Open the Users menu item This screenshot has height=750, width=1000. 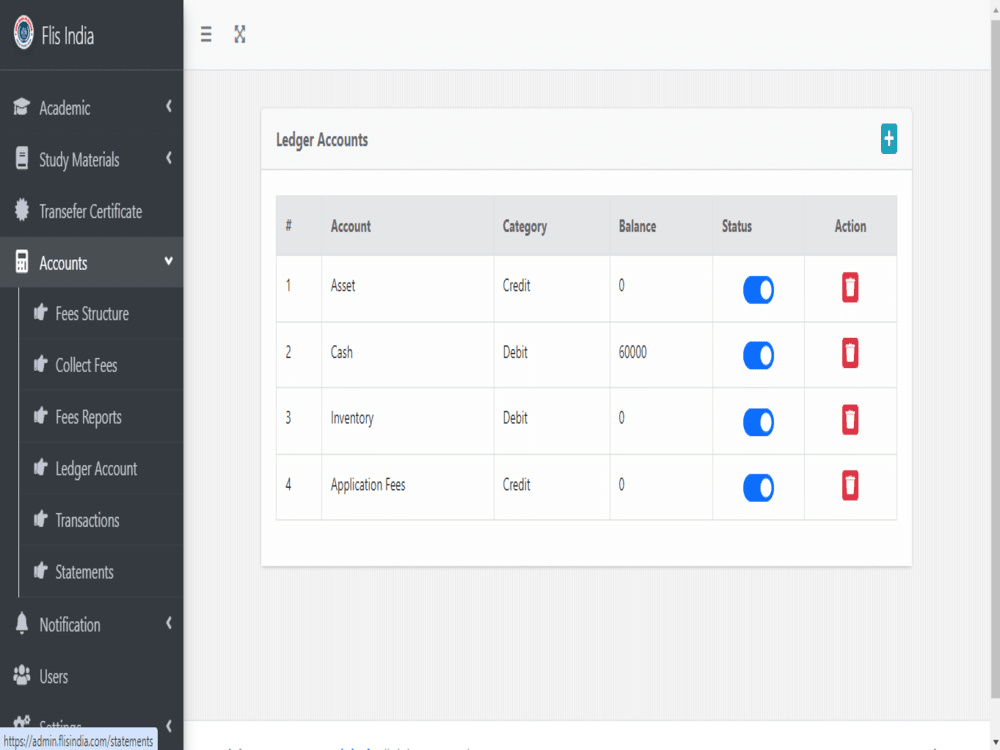[91, 676]
